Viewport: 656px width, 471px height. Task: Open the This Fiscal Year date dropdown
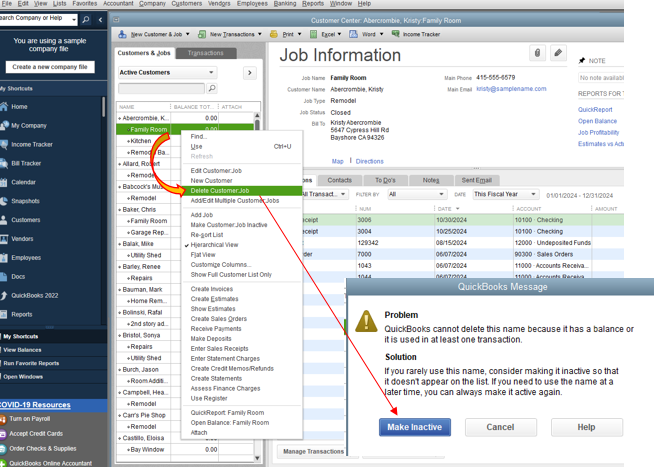click(505, 194)
